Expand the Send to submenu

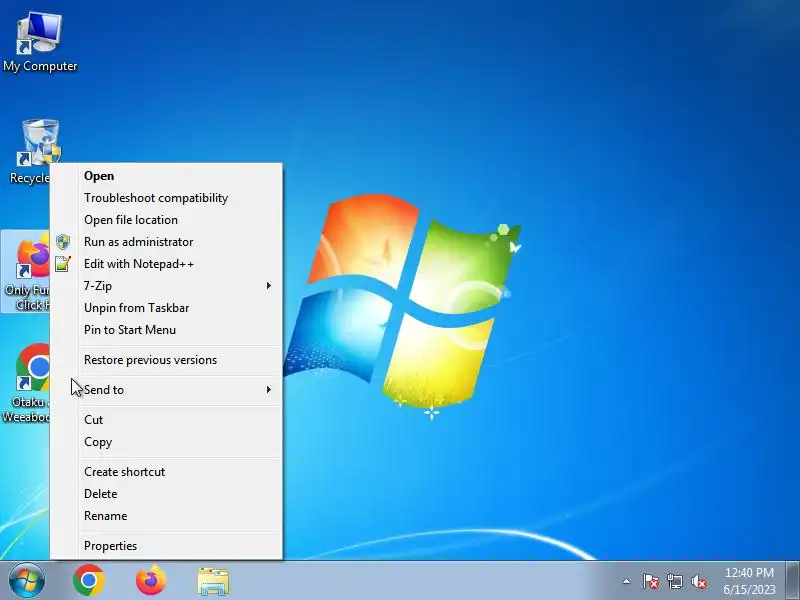pos(166,390)
